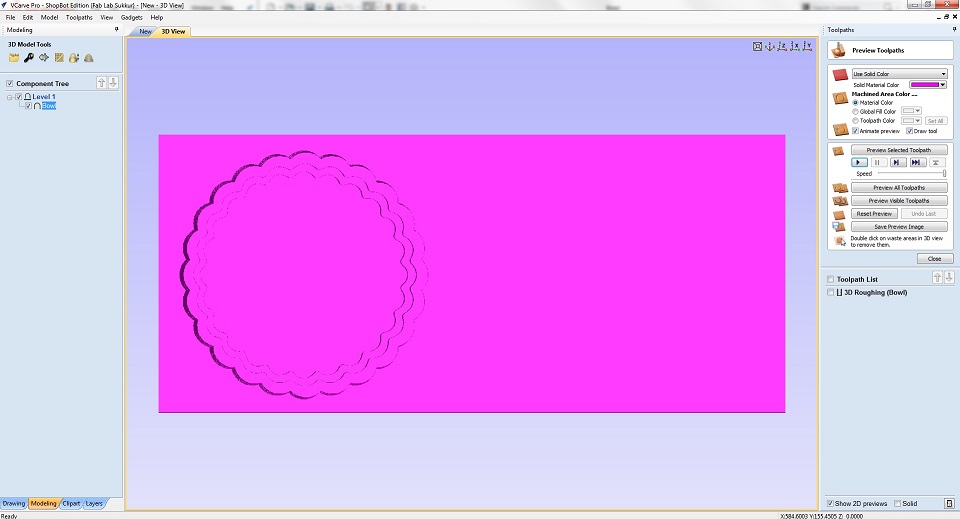Step forward one move in the preview

pos(896,162)
